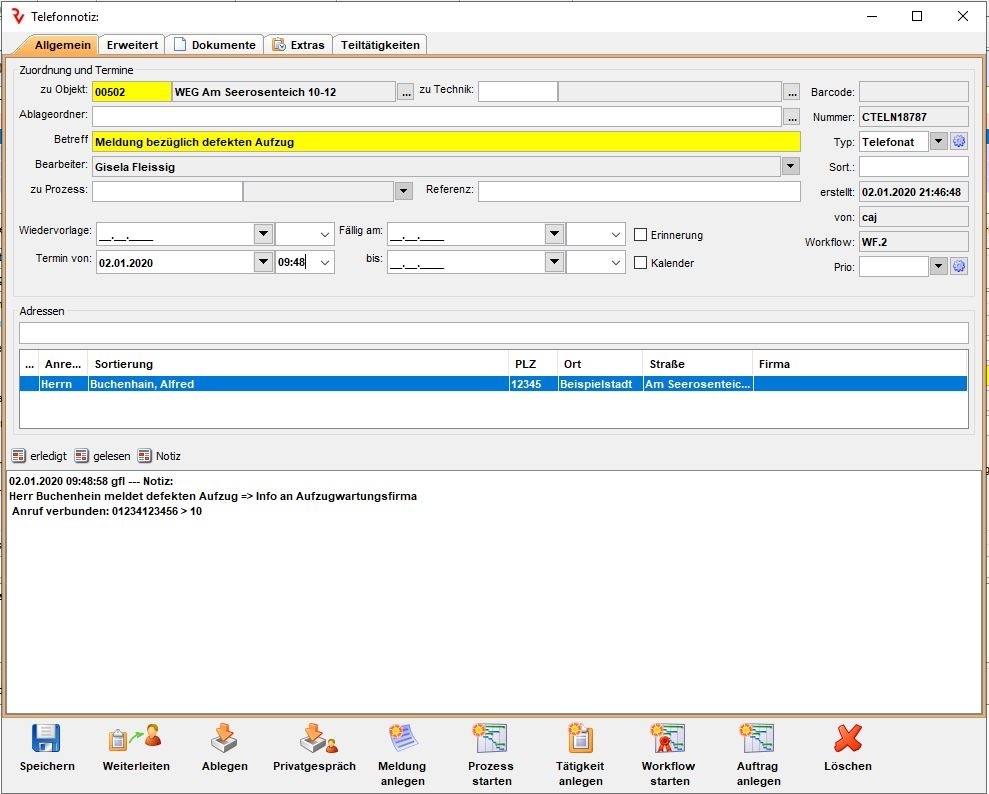The height and width of the screenshot is (794, 989).
Task: Click the Ablegen icon
Action: (224, 740)
